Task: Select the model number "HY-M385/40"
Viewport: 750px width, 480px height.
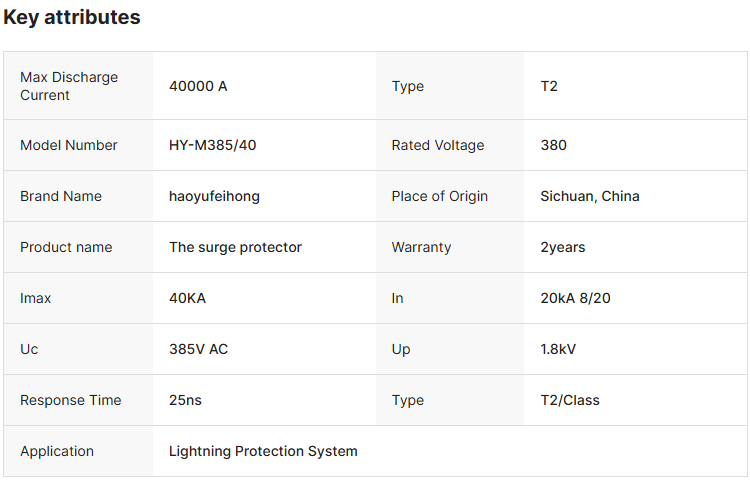Action: pos(213,145)
